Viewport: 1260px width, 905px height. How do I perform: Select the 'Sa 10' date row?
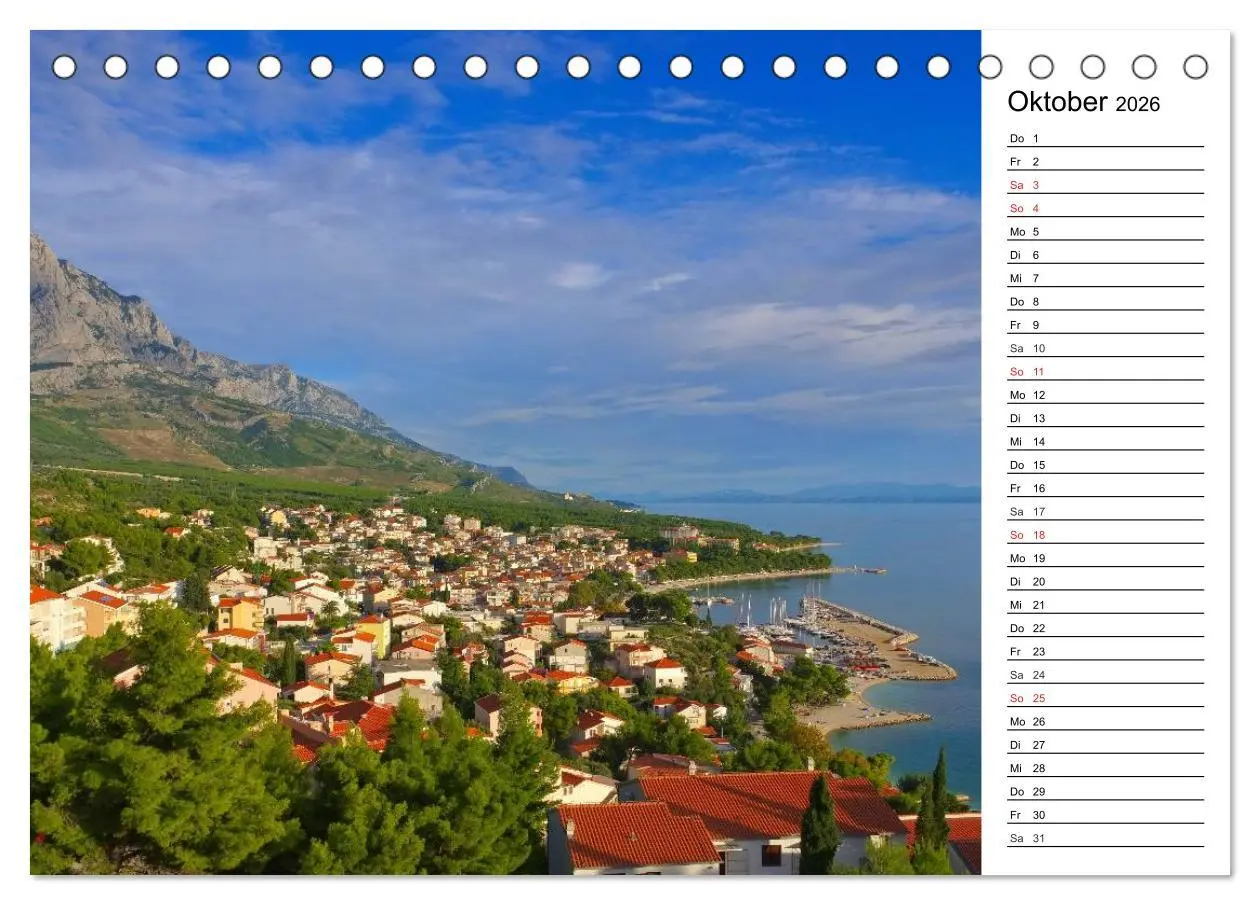[x=1105, y=348]
